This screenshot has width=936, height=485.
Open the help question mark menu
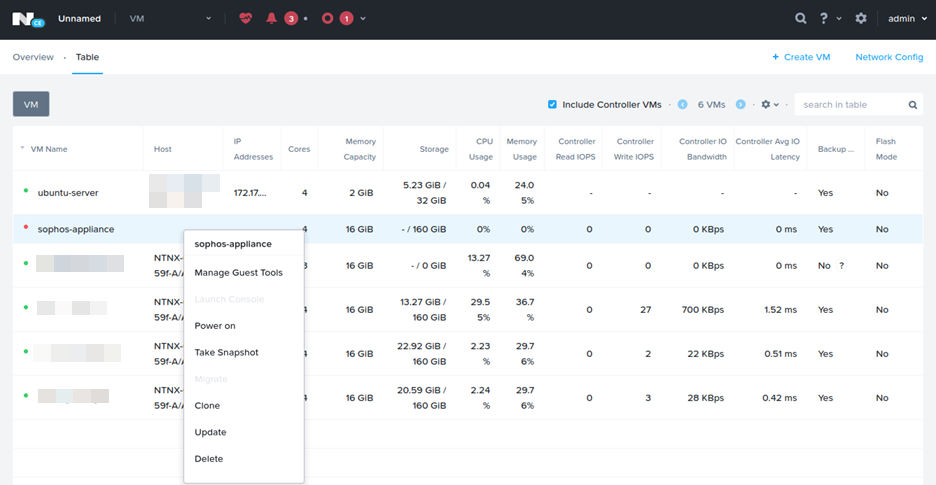(x=824, y=18)
